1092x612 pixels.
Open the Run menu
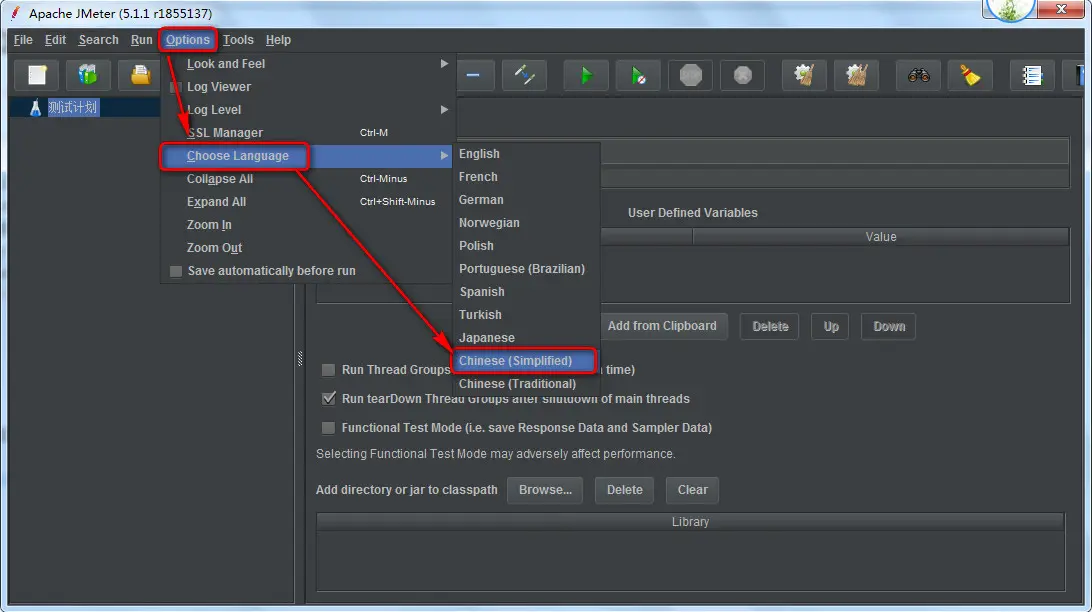pos(141,40)
